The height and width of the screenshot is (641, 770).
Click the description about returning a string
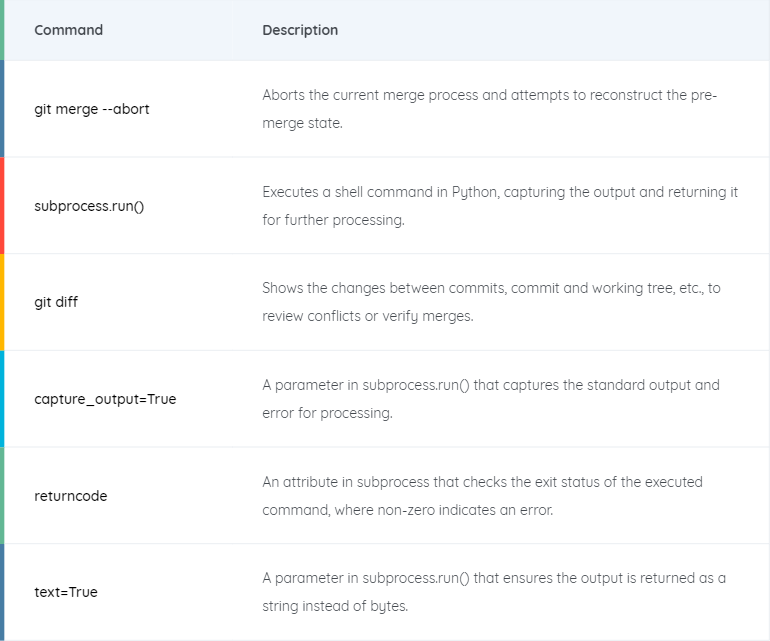click(494, 592)
